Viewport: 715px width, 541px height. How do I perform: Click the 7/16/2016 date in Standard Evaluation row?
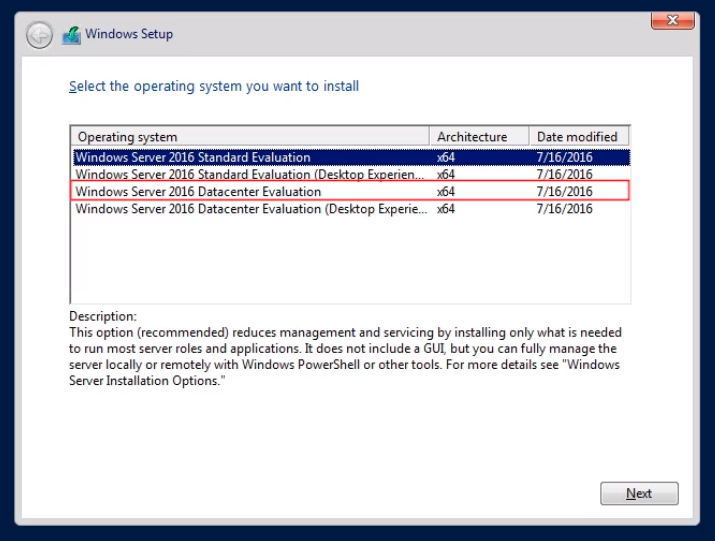[564, 157]
